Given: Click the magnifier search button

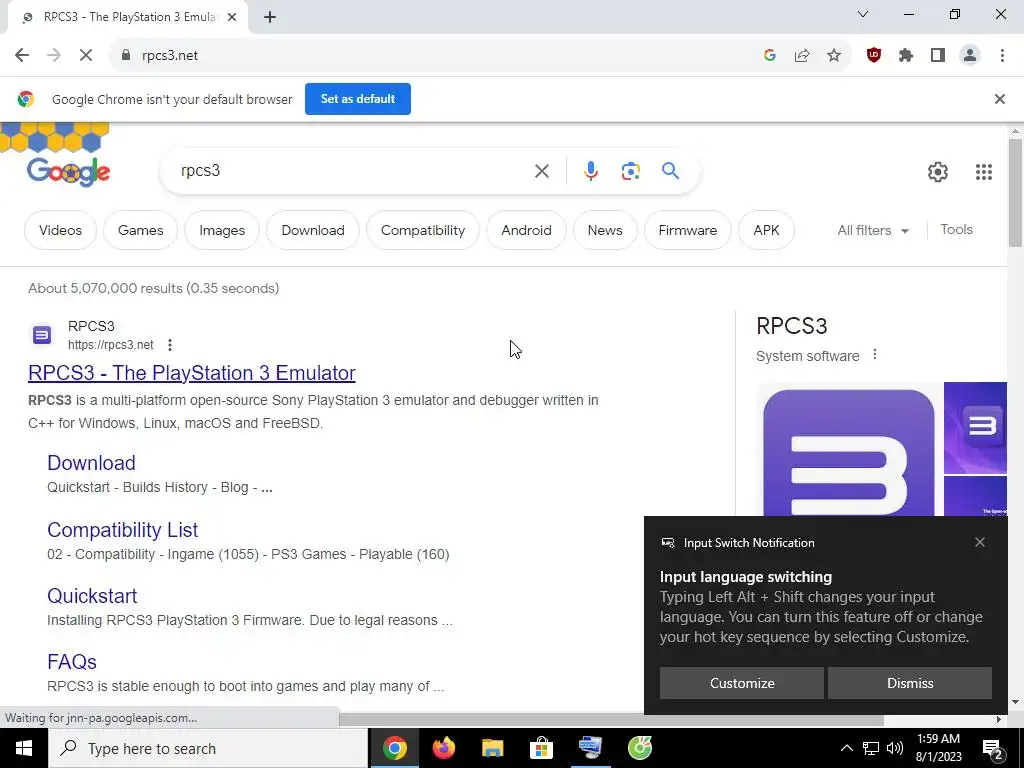Looking at the screenshot, I should 670,171.
